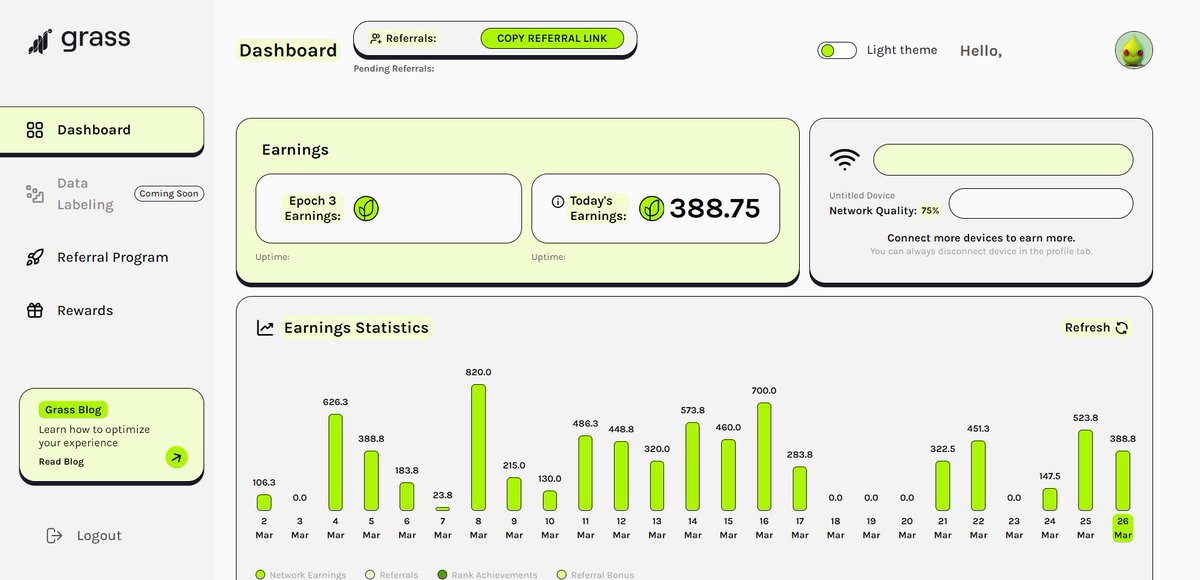Click the 11 Mar bar showing 486.3
The width and height of the screenshot is (1200, 580).
585,474
